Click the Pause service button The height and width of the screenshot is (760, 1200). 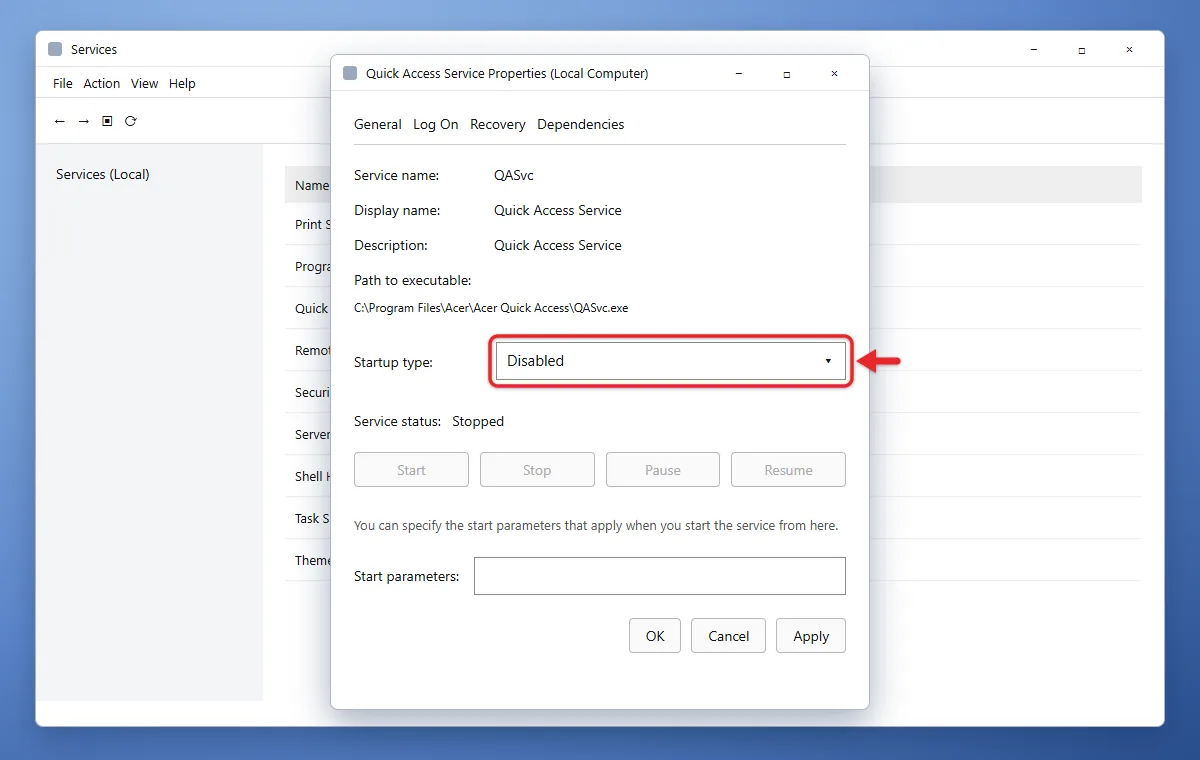pos(663,470)
